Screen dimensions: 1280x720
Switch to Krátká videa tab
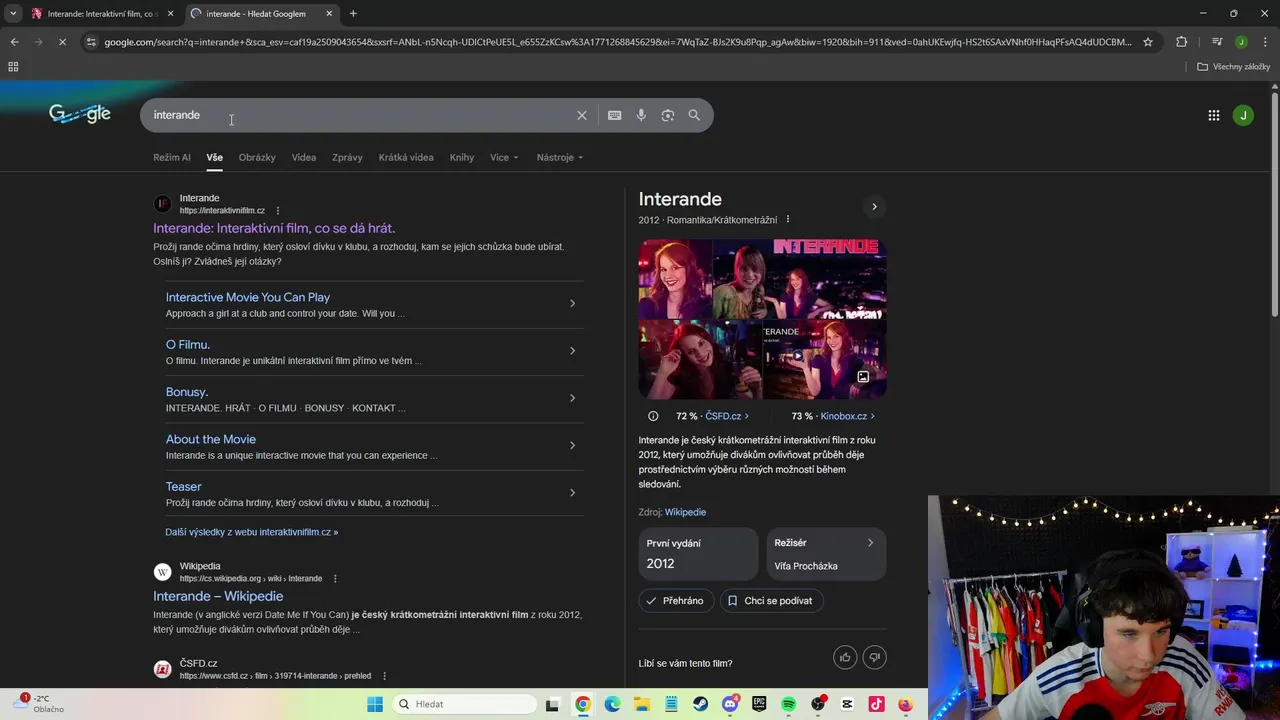406,157
